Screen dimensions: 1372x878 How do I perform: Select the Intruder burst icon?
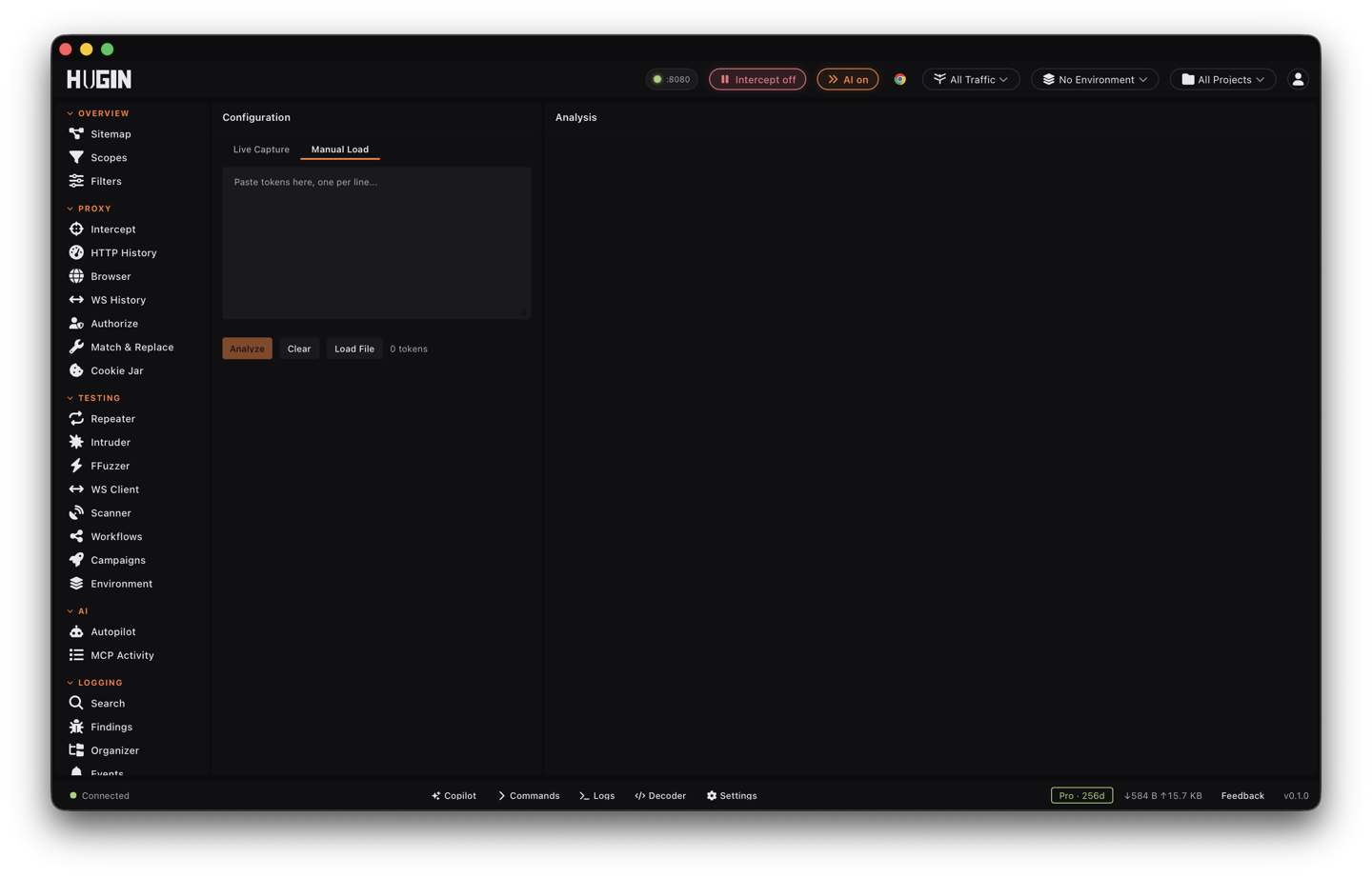[76, 442]
